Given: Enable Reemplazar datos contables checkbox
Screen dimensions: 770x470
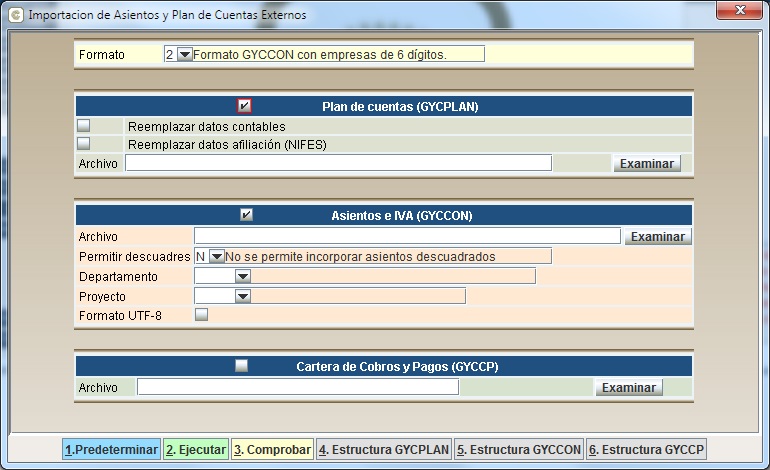Looking at the screenshot, I should pos(83,126).
